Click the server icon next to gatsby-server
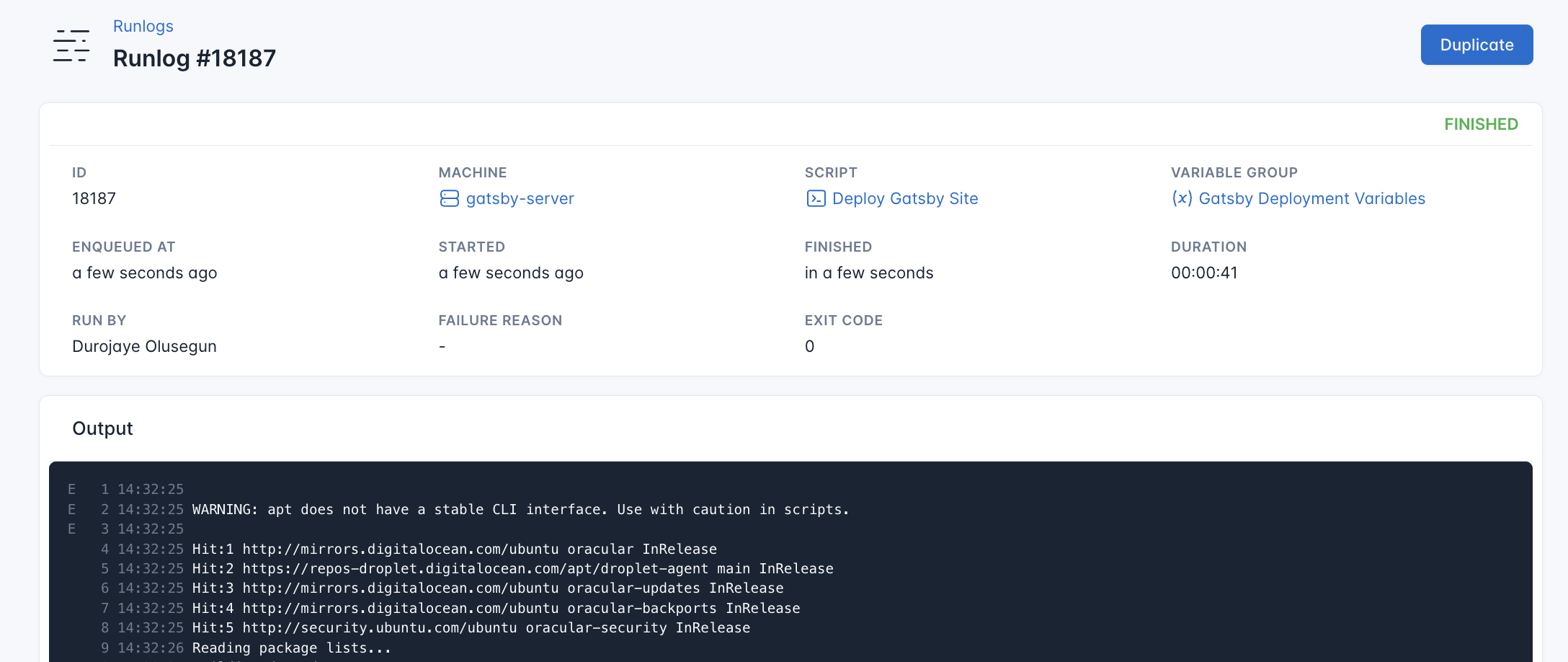 [450, 198]
